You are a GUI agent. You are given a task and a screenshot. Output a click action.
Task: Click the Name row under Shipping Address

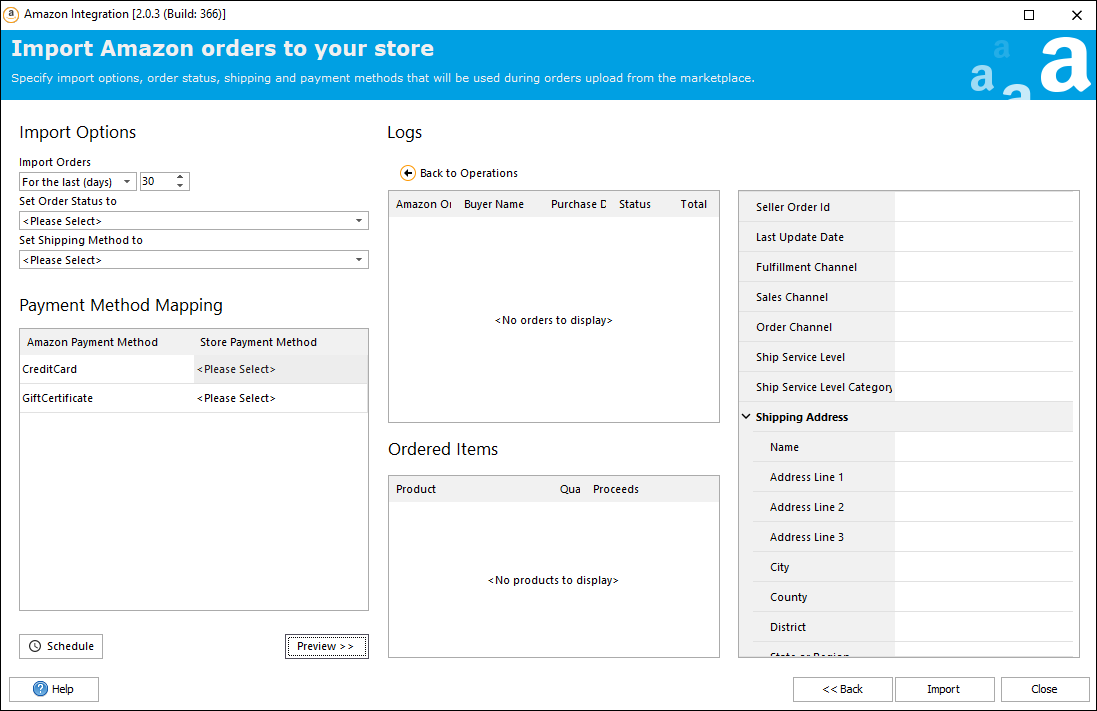click(913, 447)
